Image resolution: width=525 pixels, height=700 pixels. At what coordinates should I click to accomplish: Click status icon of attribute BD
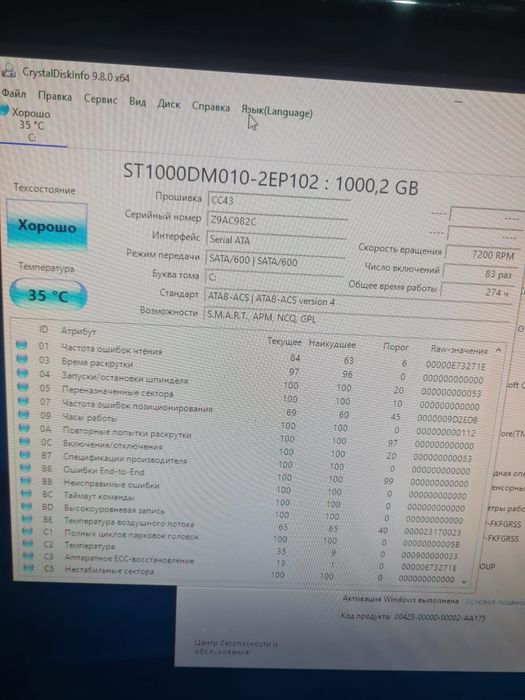tap(27, 506)
